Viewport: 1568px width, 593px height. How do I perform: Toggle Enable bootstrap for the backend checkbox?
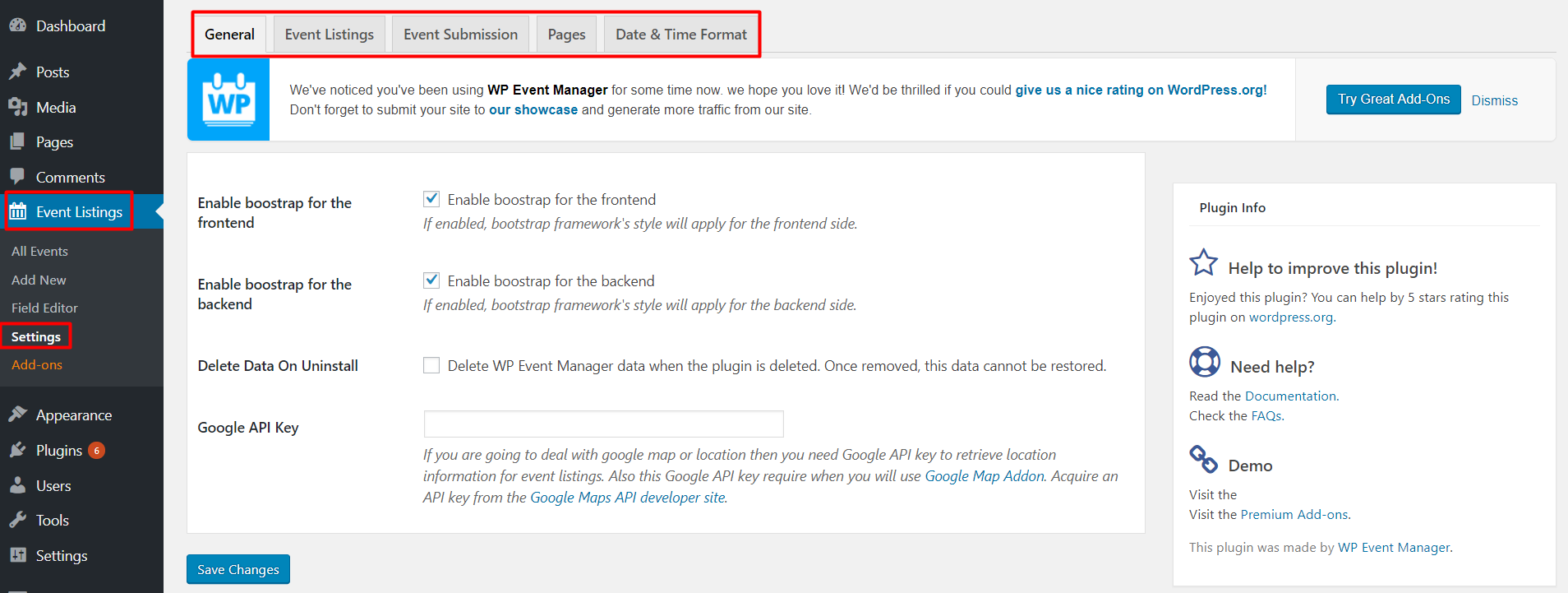click(431, 280)
